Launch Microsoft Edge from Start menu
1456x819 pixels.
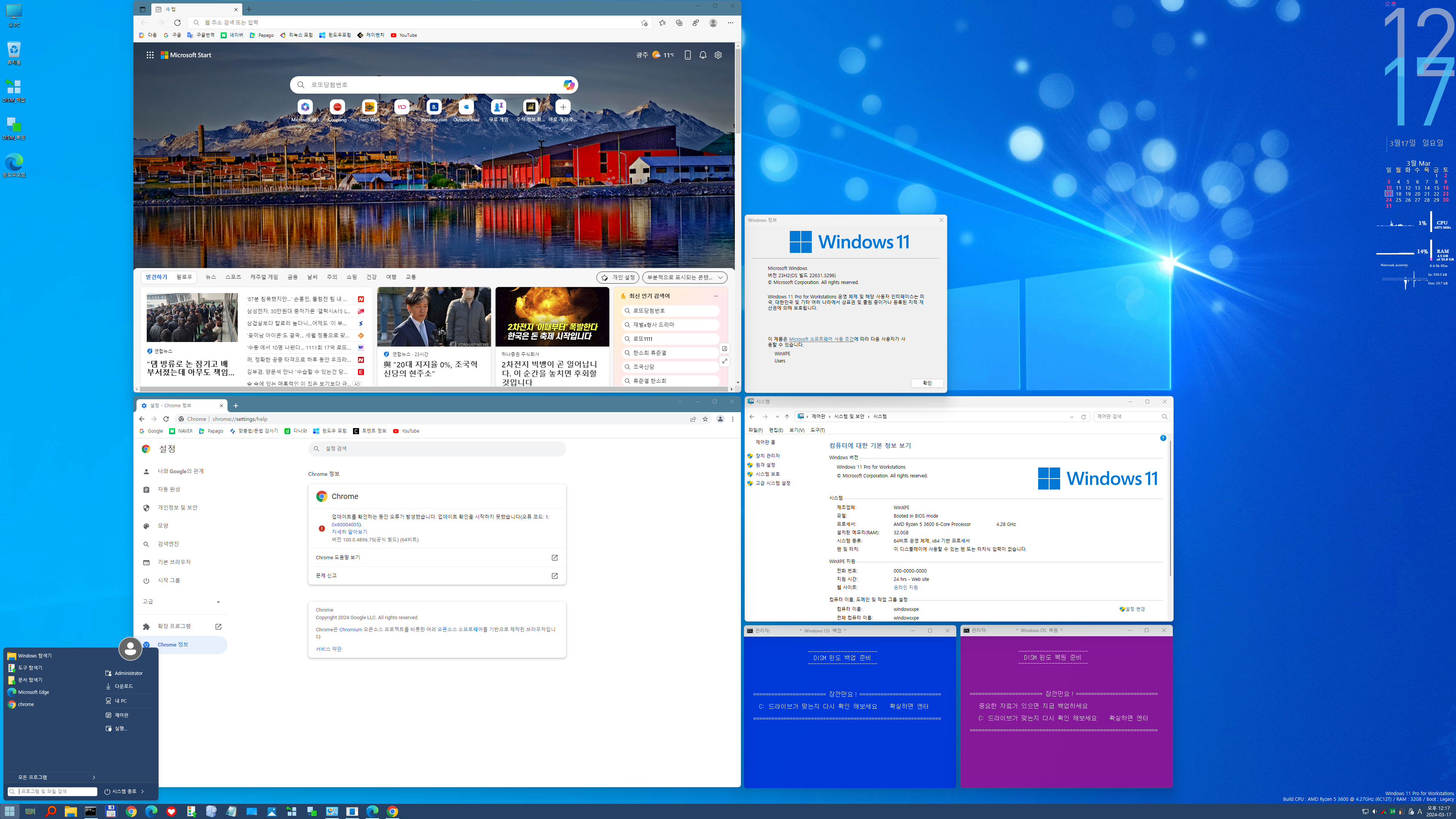pos(28,692)
